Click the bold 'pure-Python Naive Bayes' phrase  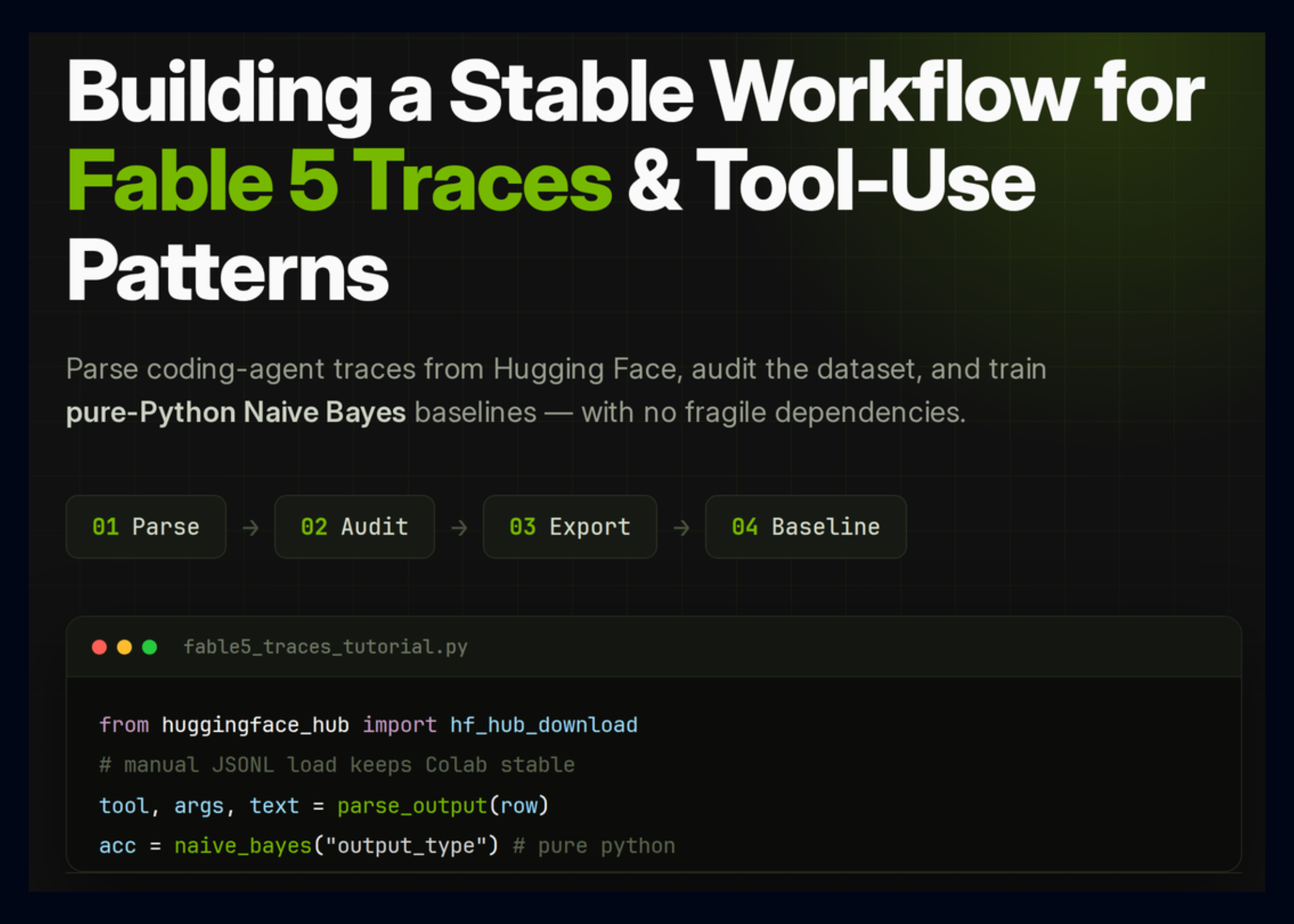(x=236, y=413)
